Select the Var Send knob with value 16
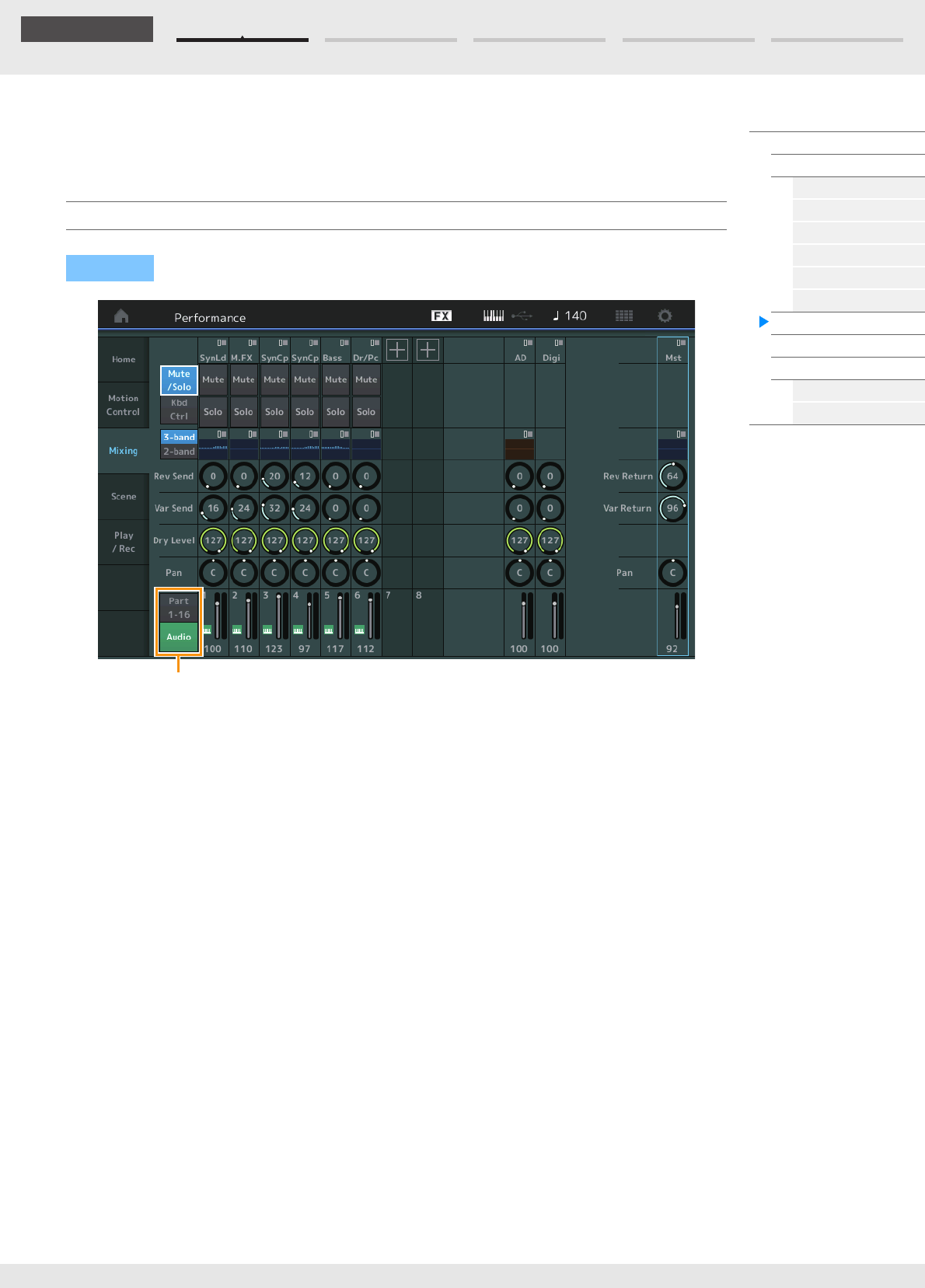The width and height of the screenshot is (925, 1288). [213, 508]
